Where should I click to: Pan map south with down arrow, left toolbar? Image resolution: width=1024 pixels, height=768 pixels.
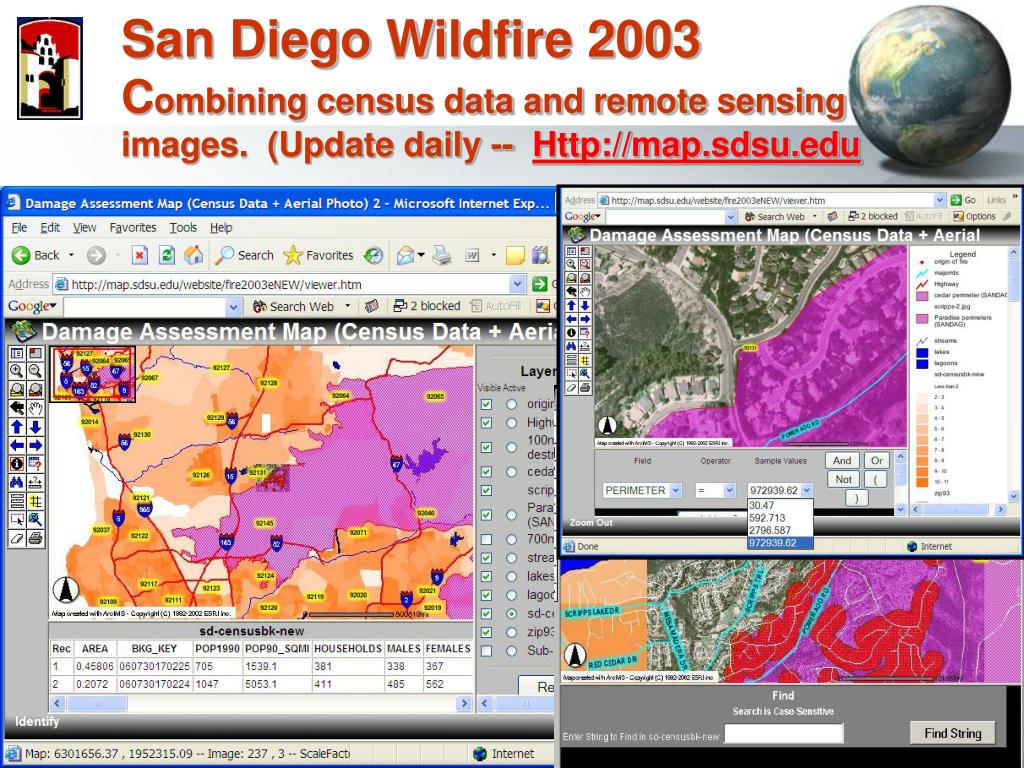click(35, 426)
